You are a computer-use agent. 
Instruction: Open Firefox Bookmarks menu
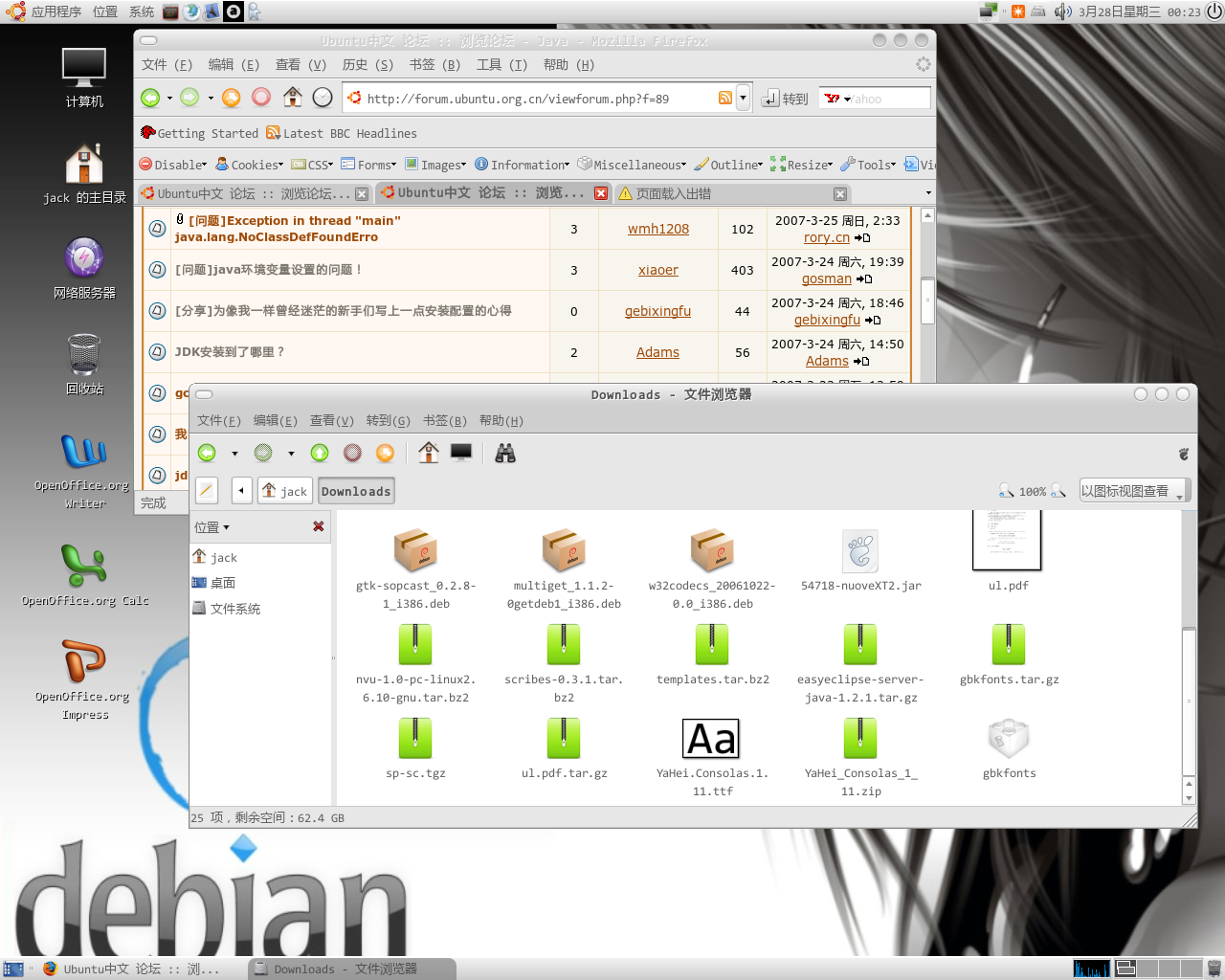click(434, 64)
